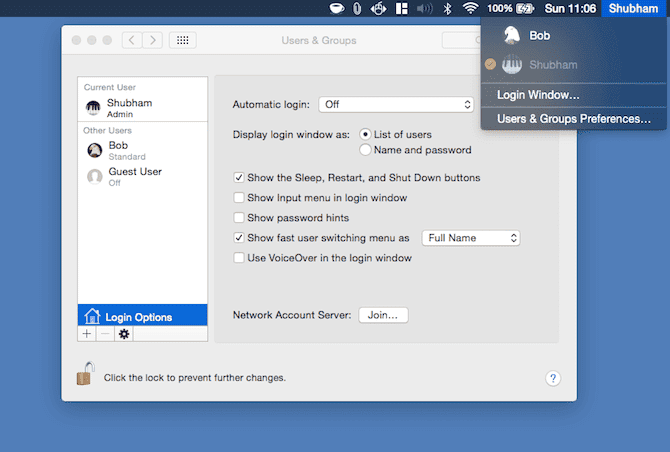Open help with the question mark button

tap(553, 378)
